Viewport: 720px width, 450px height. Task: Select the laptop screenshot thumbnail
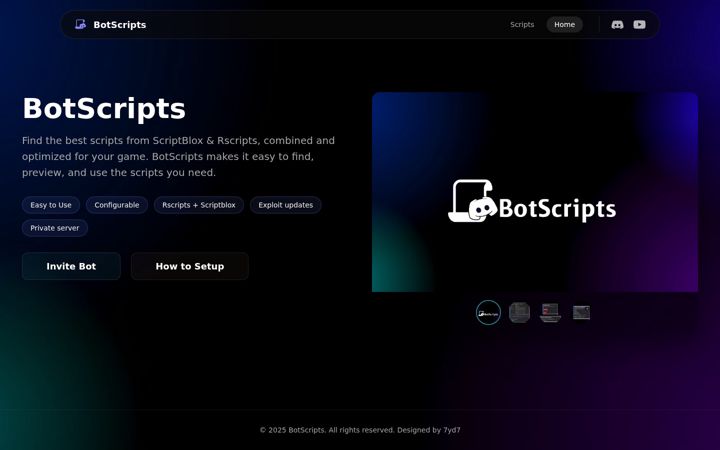point(550,313)
